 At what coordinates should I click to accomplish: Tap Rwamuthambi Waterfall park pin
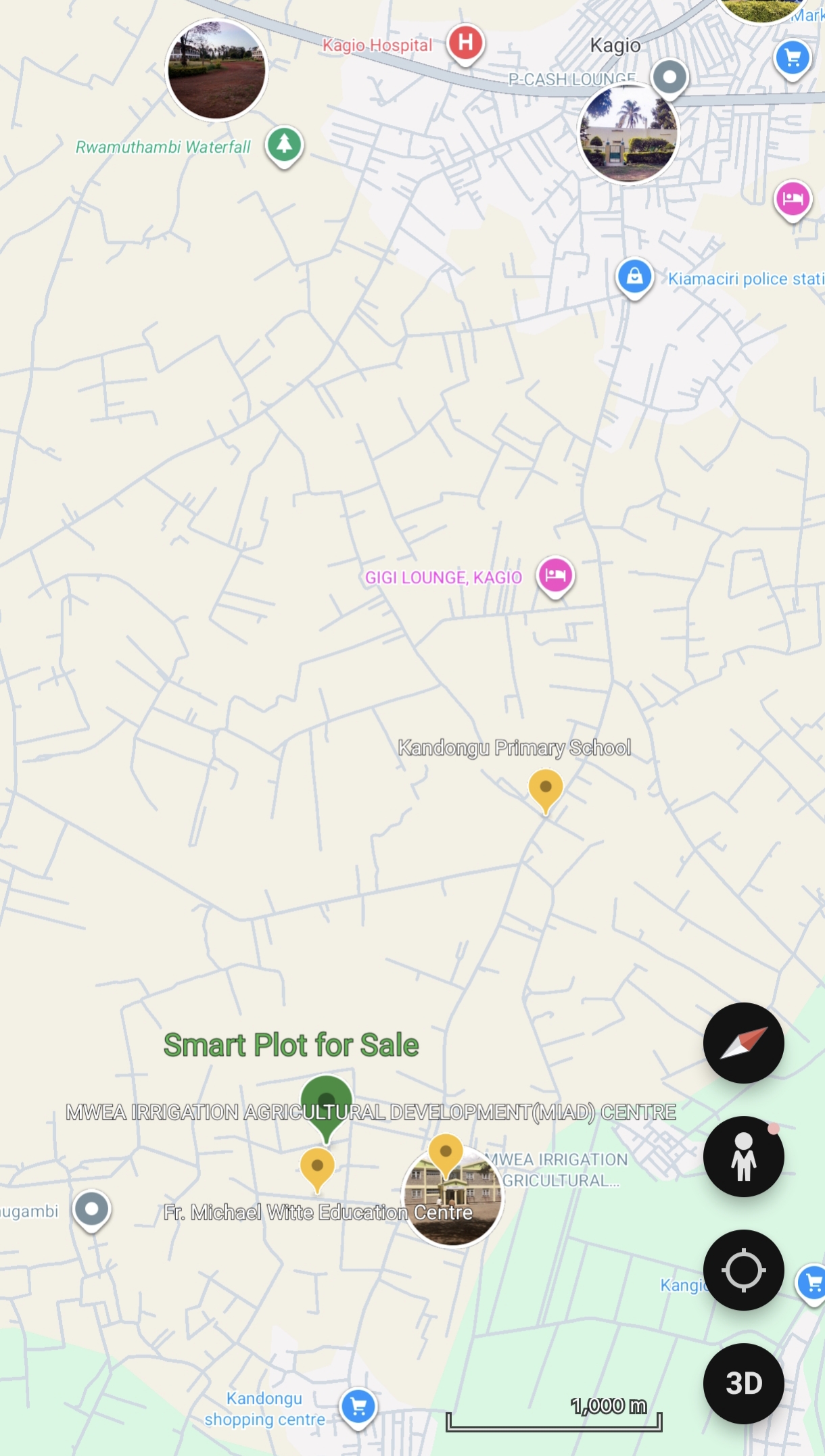(x=284, y=146)
